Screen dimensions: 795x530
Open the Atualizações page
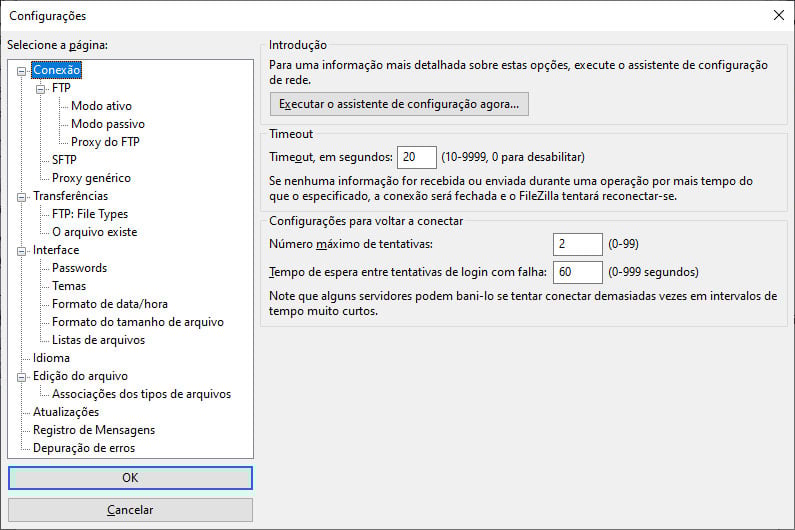tap(66, 412)
